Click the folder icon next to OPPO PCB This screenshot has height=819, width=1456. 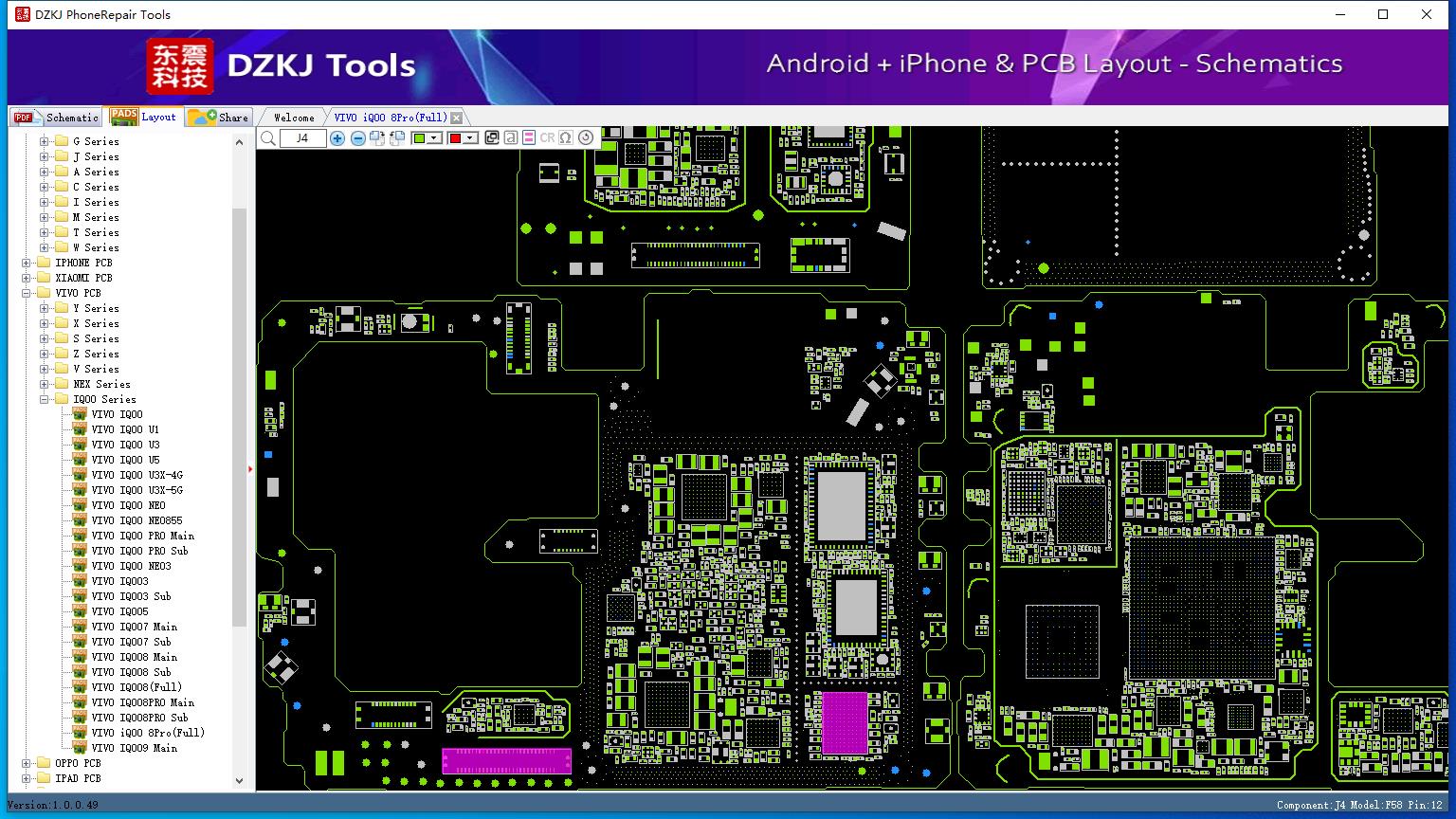[44, 763]
